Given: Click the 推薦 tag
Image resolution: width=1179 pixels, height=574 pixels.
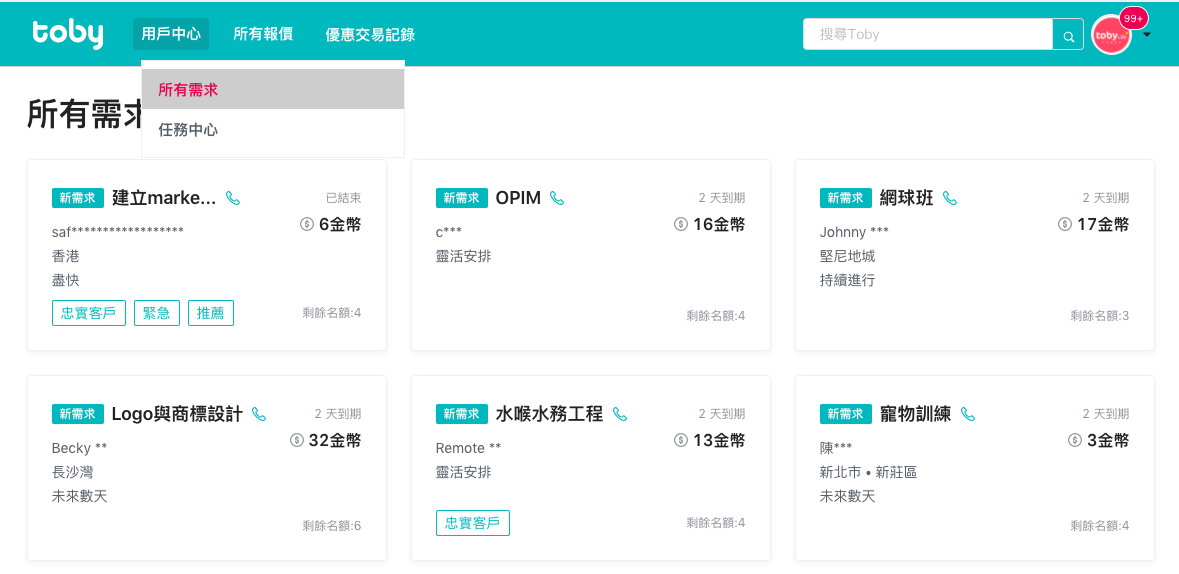Looking at the screenshot, I should pyautogui.click(x=211, y=313).
